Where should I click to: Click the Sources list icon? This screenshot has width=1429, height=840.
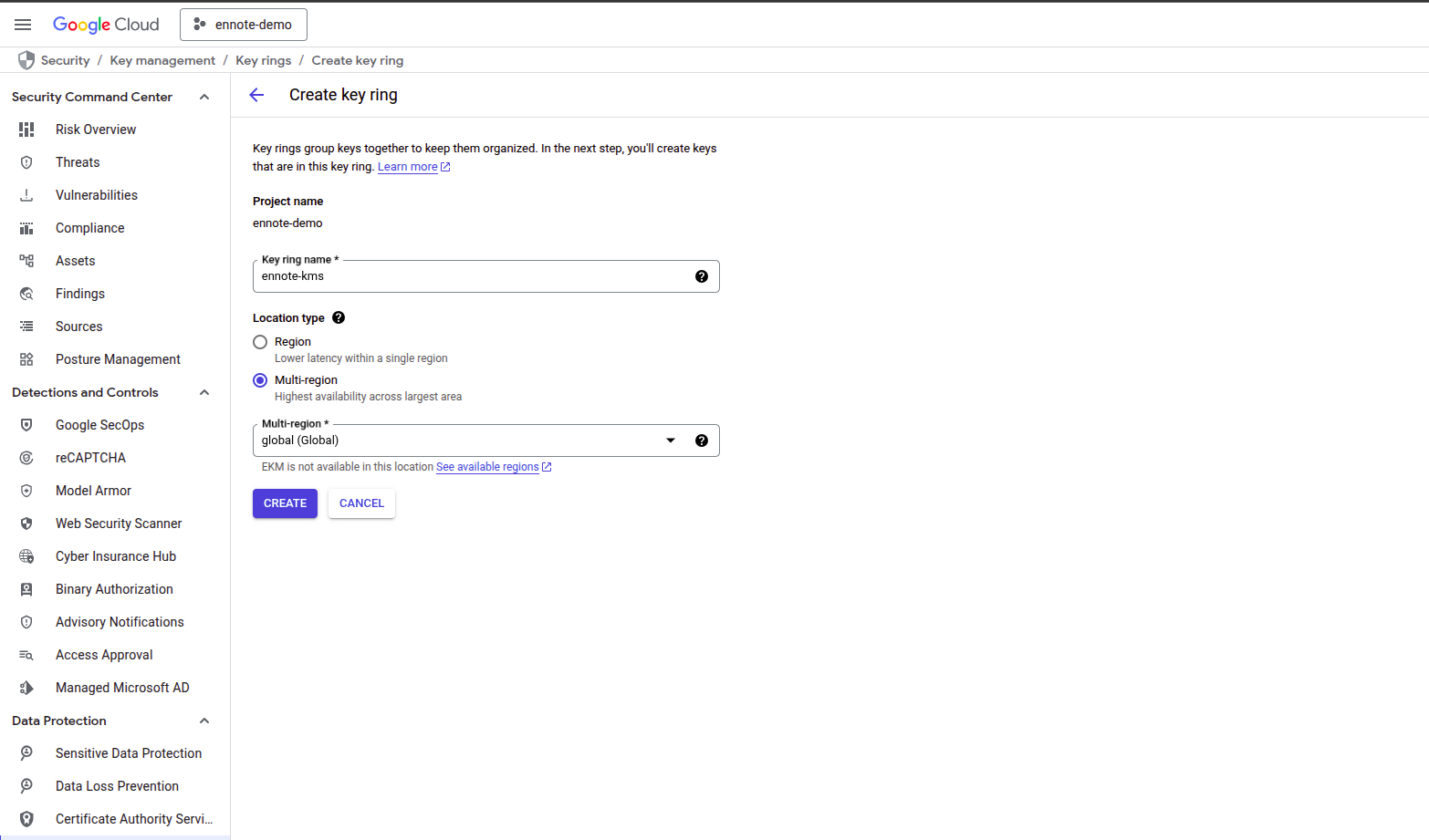pos(26,327)
